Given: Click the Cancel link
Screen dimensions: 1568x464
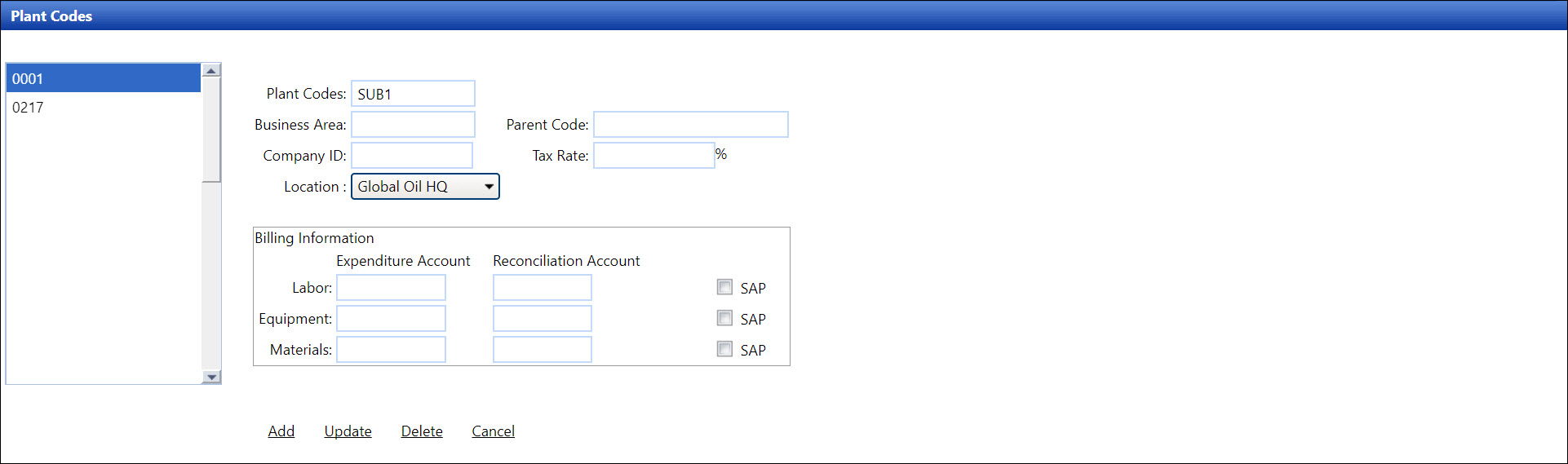Looking at the screenshot, I should [493, 431].
